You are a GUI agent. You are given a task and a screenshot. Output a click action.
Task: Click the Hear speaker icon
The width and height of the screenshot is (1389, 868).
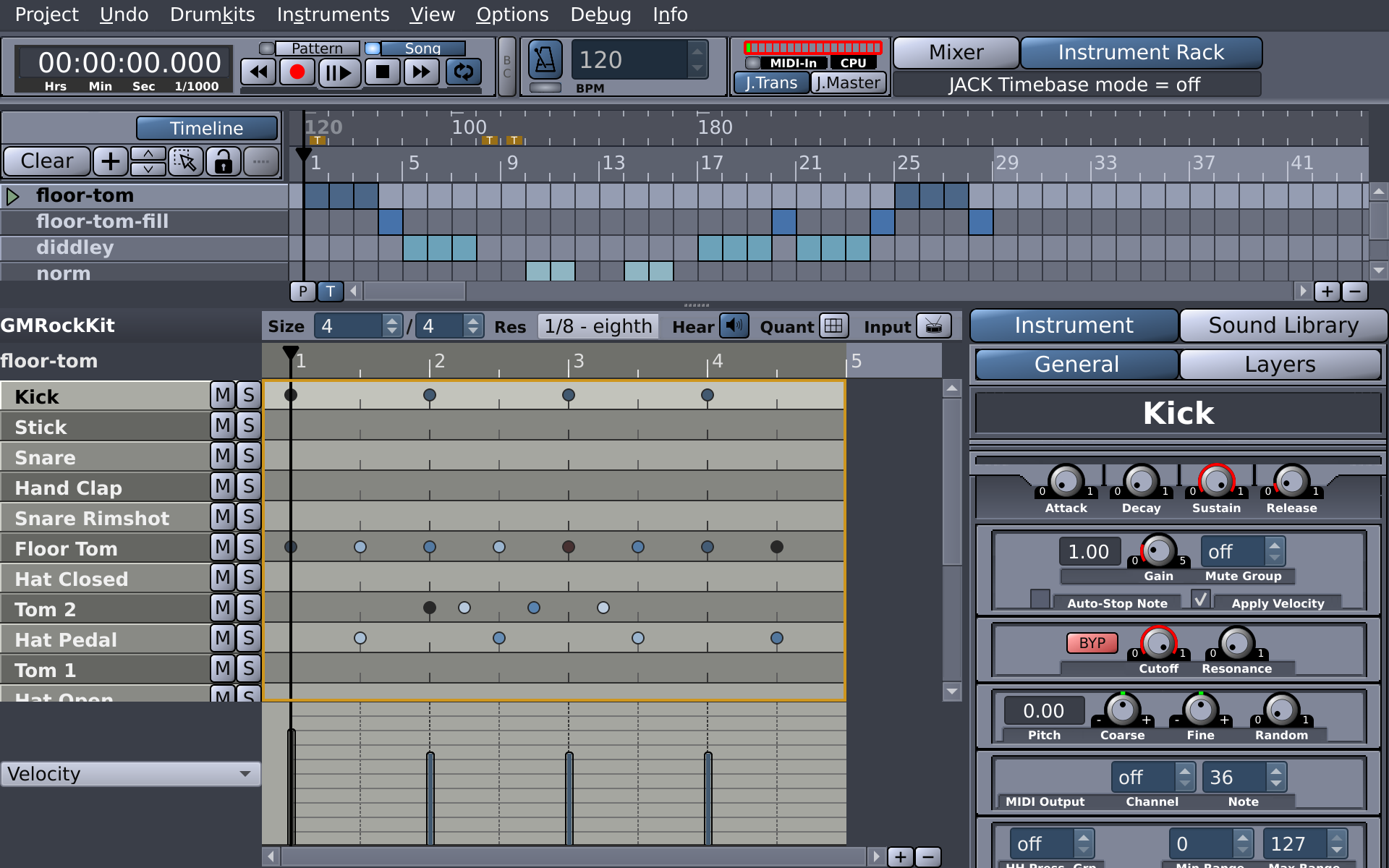tap(734, 326)
